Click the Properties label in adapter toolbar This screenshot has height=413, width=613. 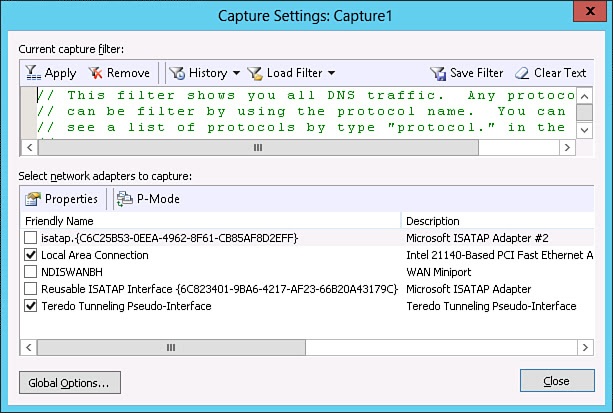tap(71, 199)
